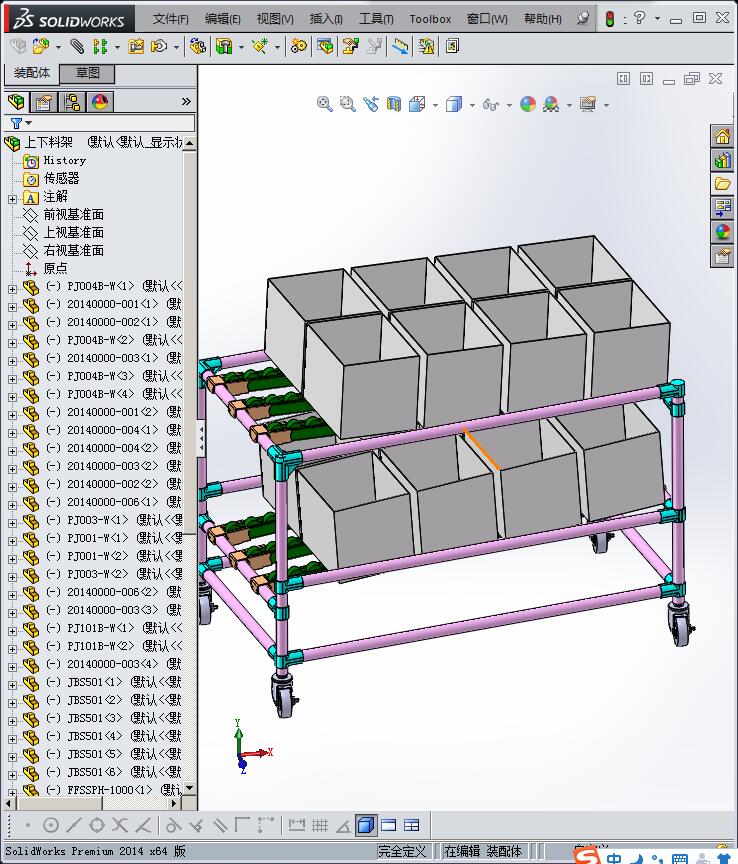Open the 插入(I) menu
This screenshot has height=864, width=738.
[326, 19]
